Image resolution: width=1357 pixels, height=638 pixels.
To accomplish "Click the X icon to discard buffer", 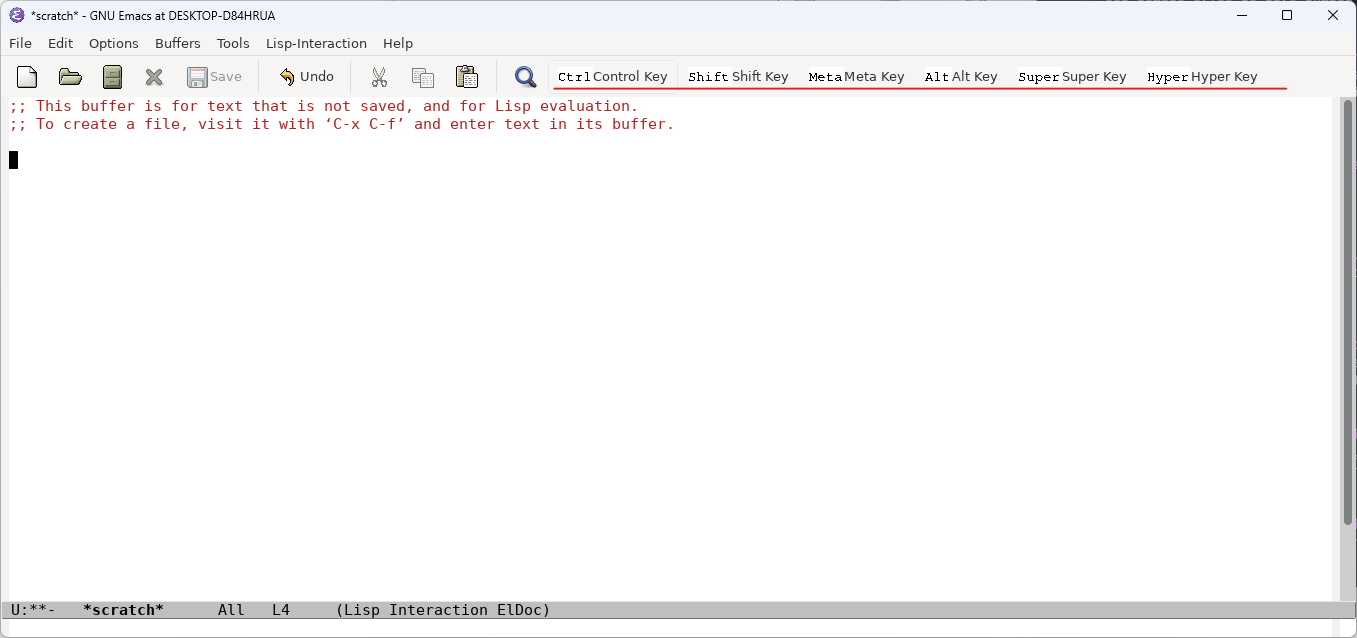I will [x=154, y=77].
